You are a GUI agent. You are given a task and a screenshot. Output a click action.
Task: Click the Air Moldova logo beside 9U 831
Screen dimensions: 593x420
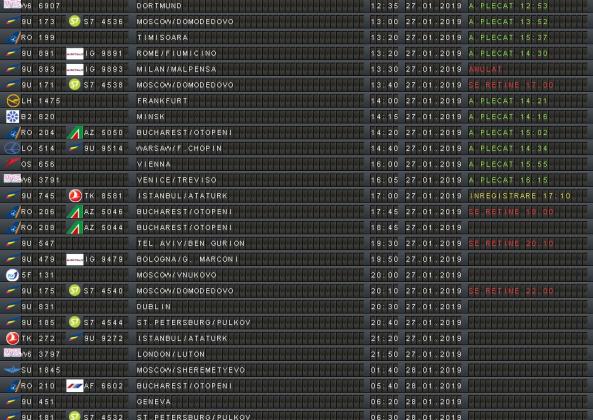(11, 307)
